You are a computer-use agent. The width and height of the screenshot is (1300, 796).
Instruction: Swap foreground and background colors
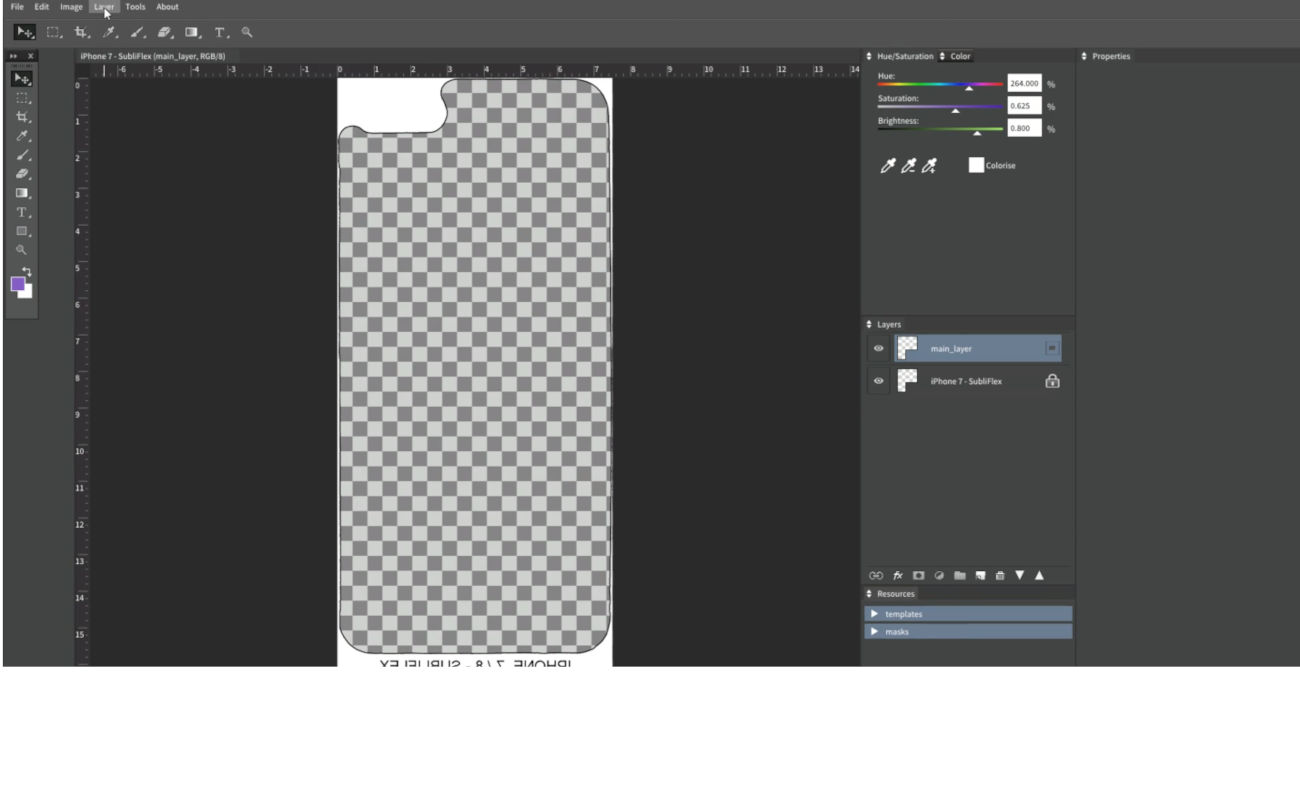[27, 271]
